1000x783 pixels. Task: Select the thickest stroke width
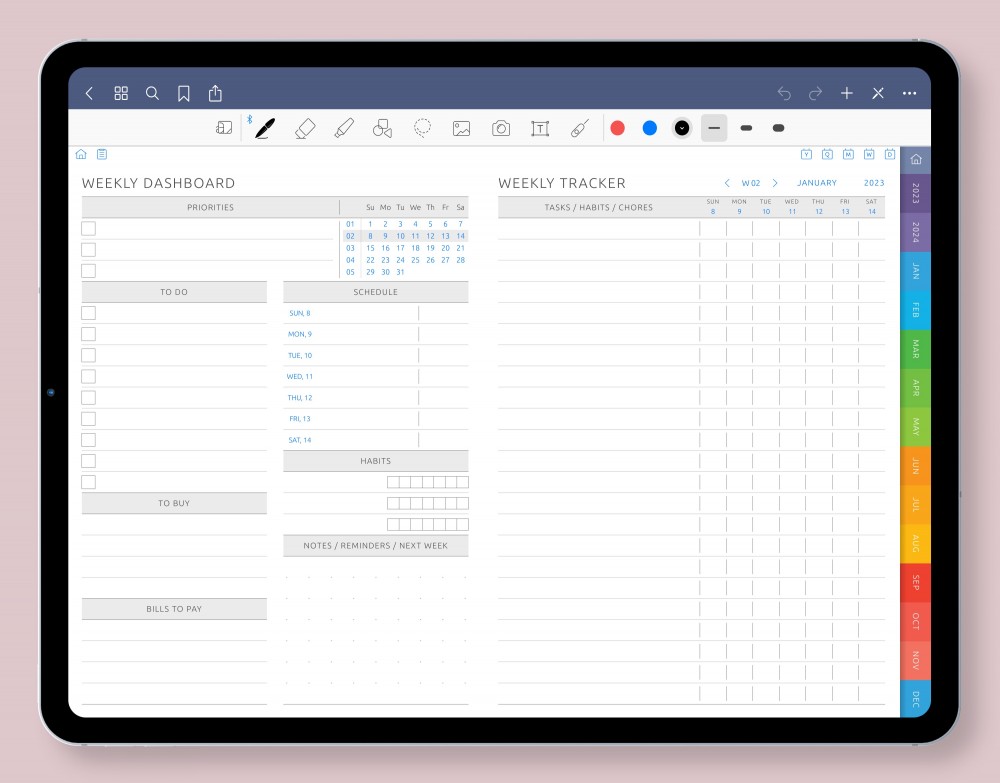pos(778,128)
